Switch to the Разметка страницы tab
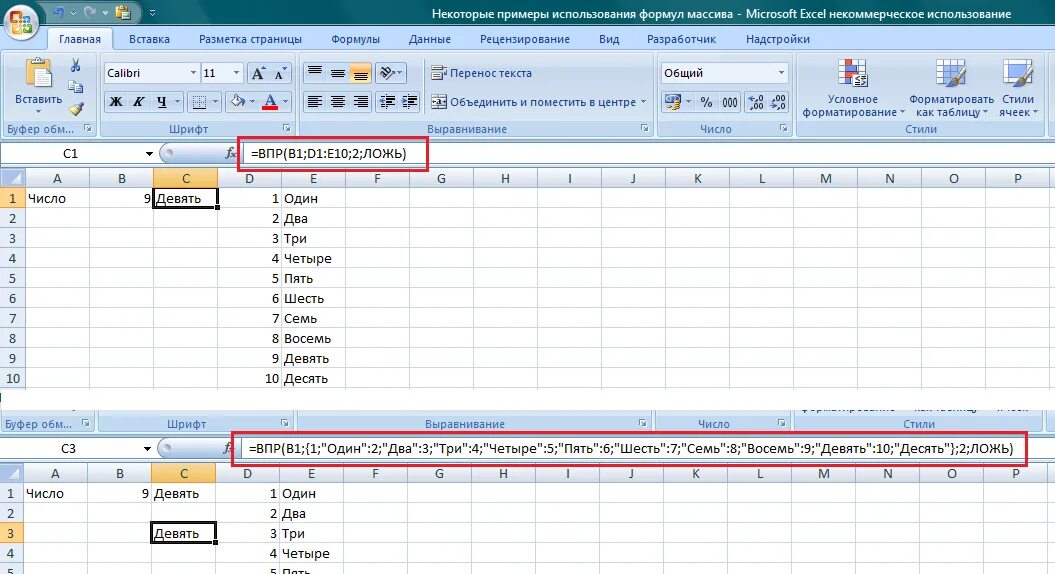This screenshot has width=1055, height=574. (250, 39)
